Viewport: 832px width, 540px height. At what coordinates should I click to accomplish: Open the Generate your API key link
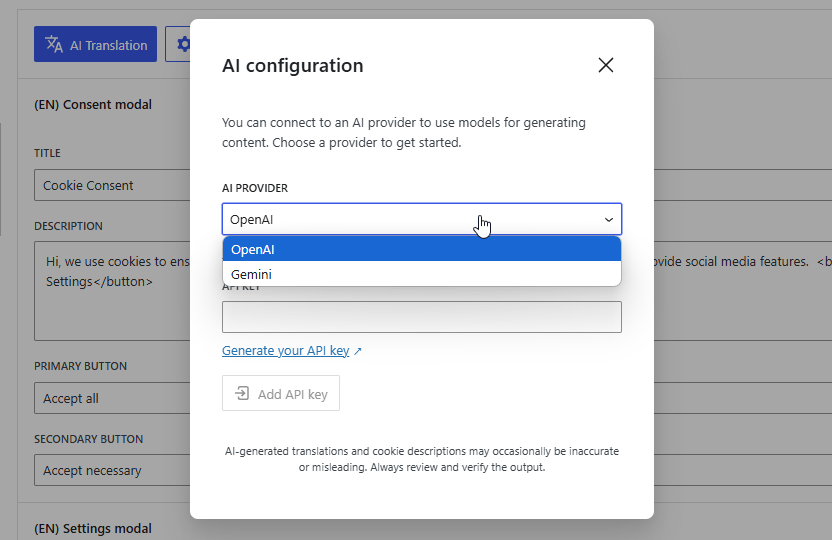[285, 351]
